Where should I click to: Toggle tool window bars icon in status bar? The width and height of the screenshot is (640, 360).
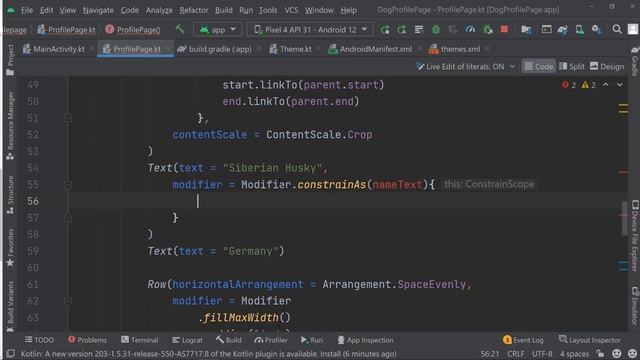point(11,353)
